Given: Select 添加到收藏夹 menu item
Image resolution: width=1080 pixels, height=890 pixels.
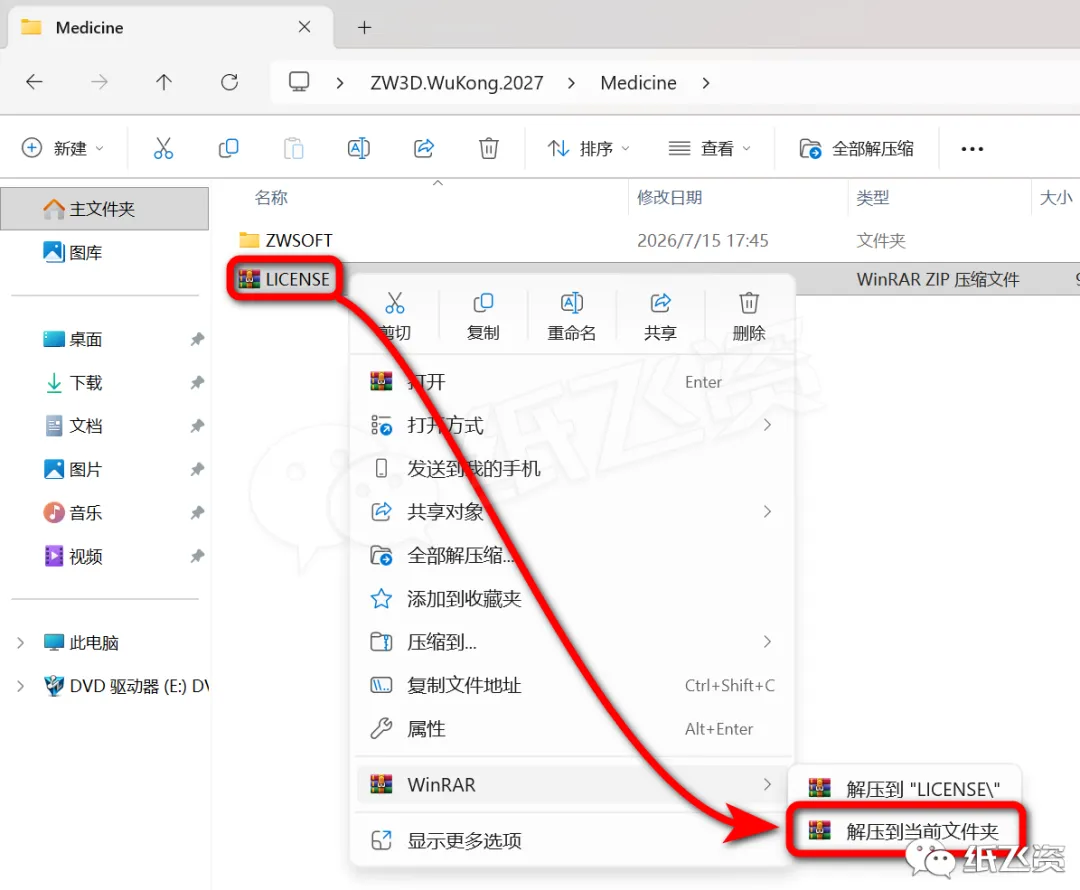Looking at the screenshot, I should (572, 599).
